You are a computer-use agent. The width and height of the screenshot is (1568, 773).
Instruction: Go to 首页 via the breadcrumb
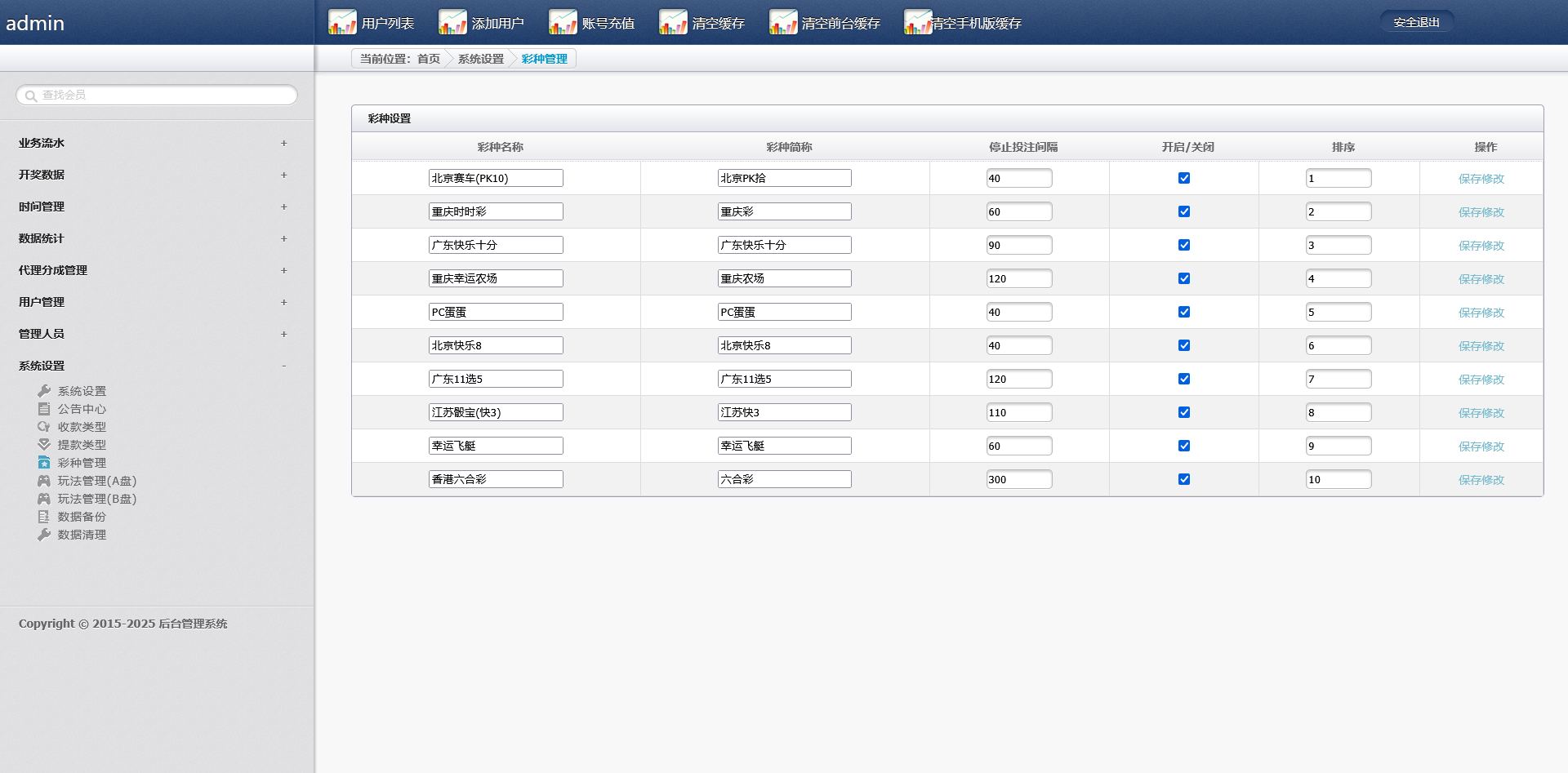click(x=429, y=59)
